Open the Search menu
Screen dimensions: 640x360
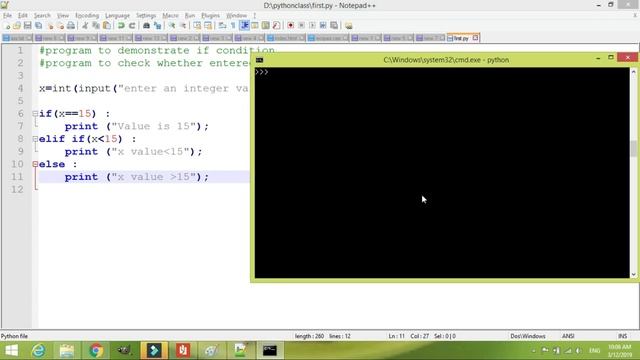(x=42, y=16)
